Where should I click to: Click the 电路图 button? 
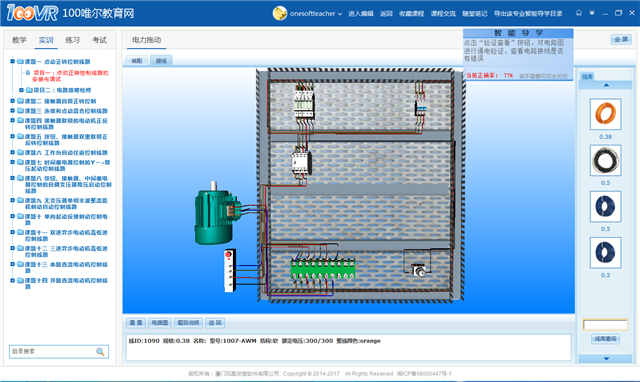coord(160,323)
